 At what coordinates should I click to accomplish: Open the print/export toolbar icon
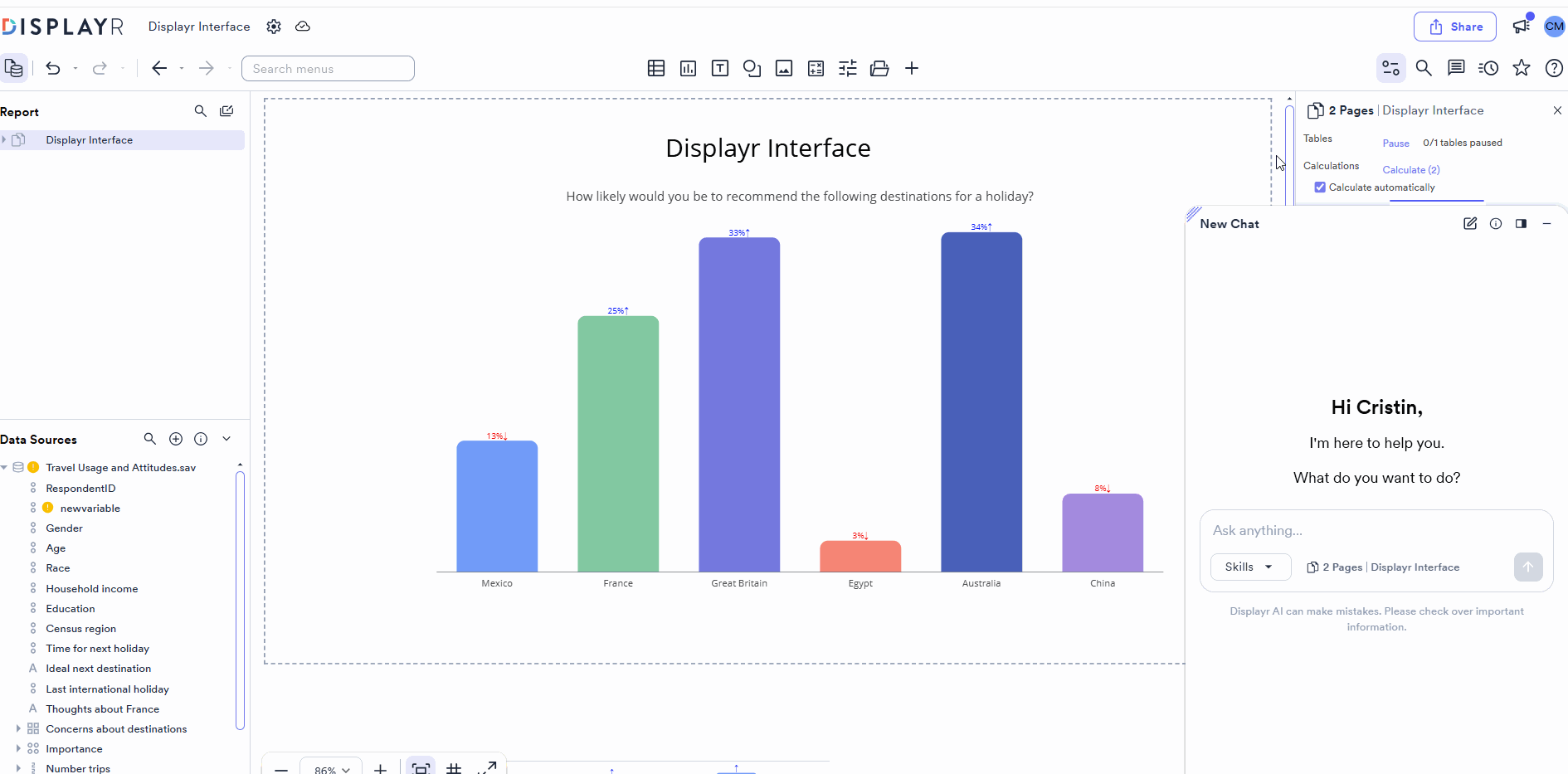tap(879, 68)
